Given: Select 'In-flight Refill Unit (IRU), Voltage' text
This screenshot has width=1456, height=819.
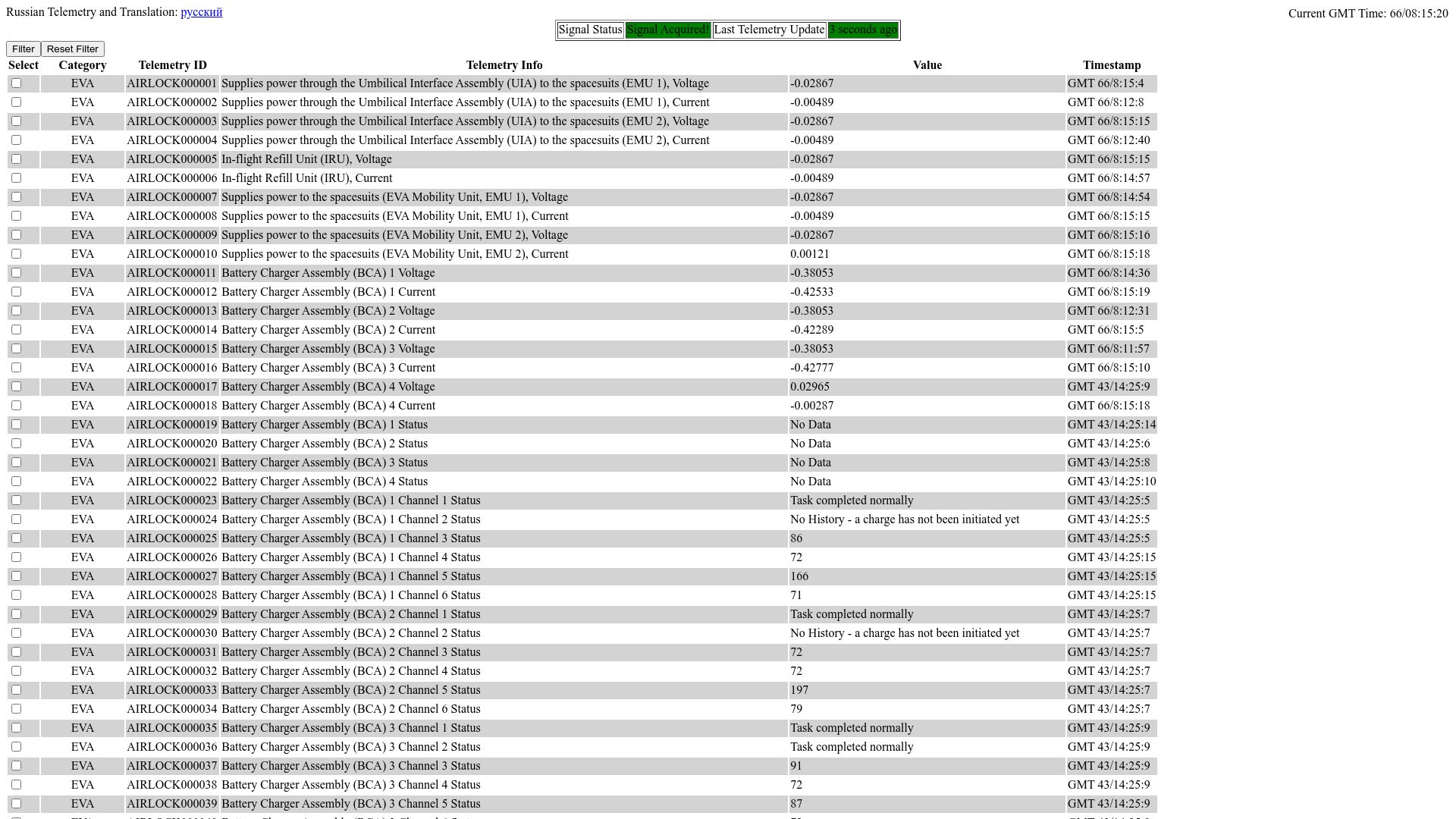Looking at the screenshot, I should coord(306,159).
